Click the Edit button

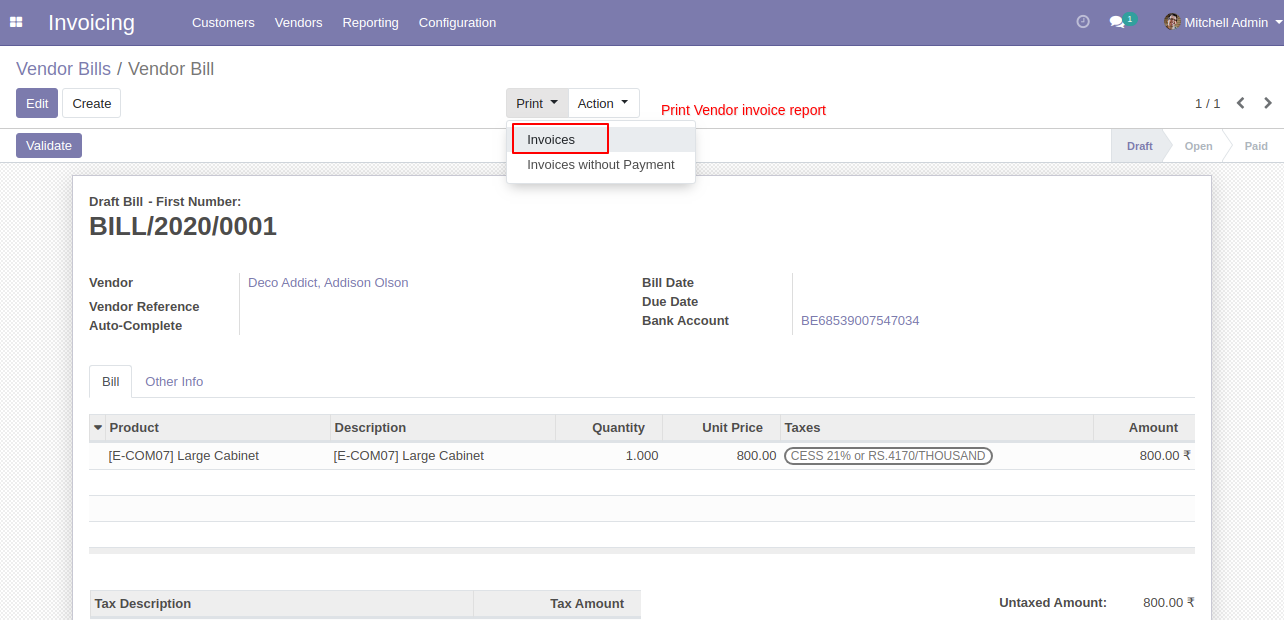pos(37,103)
